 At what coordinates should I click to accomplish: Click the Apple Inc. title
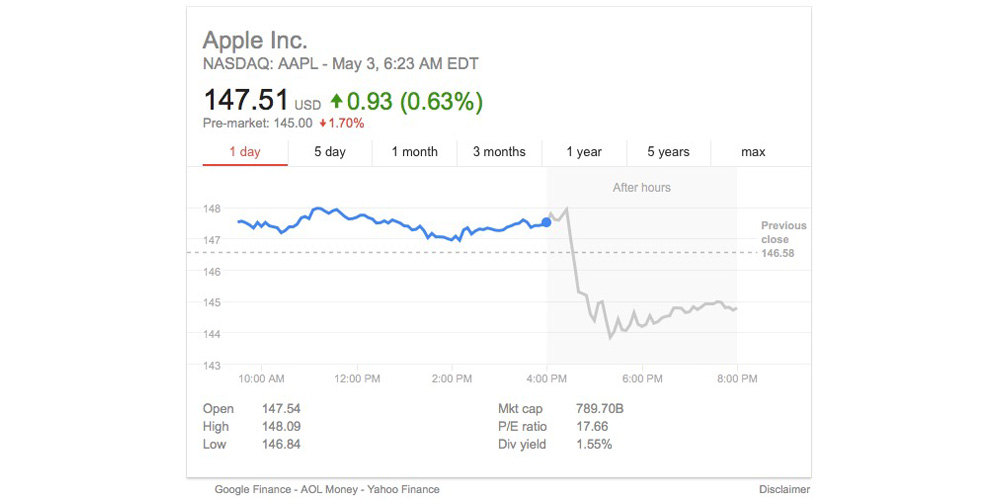point(255,41)
